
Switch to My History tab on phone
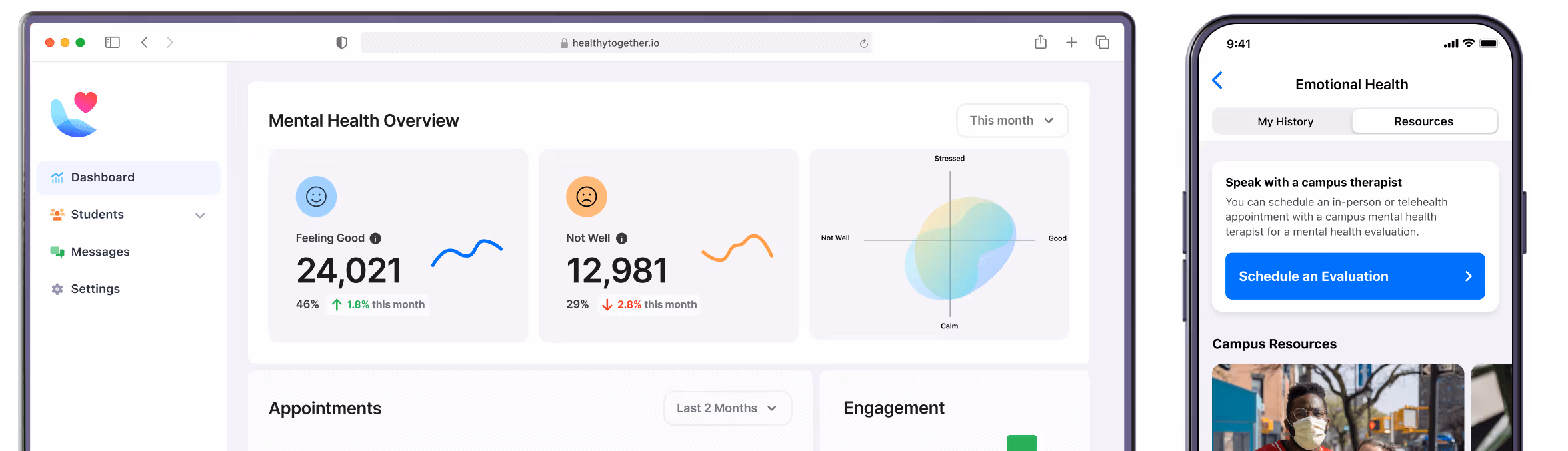(1285, 121)
